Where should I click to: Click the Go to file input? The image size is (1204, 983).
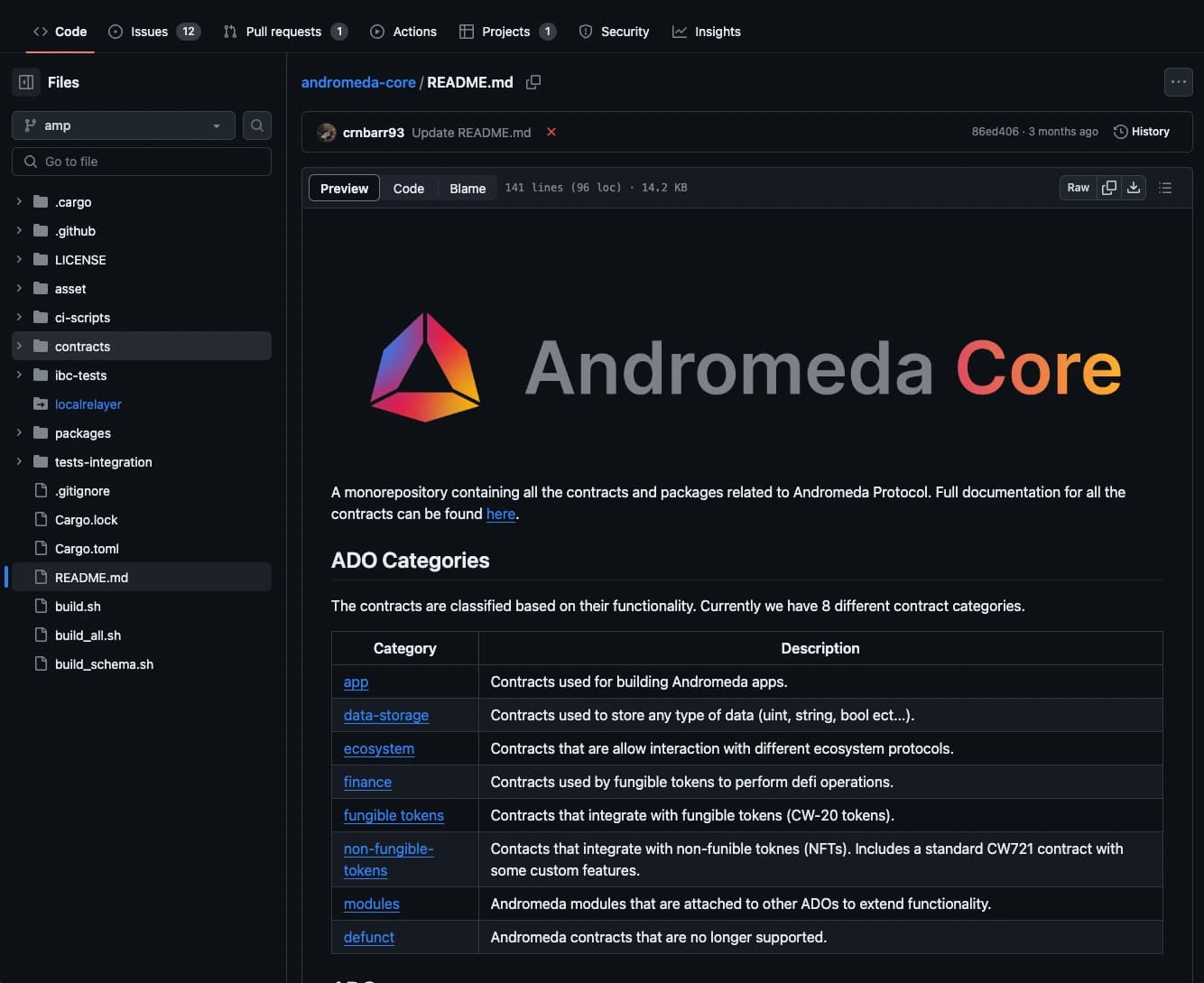point(142,162)
